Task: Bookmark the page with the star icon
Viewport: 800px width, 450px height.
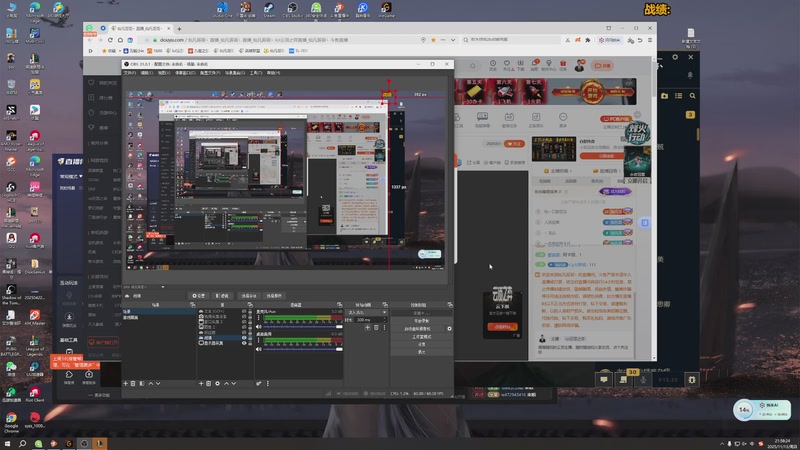Action: tap(433, 40)
